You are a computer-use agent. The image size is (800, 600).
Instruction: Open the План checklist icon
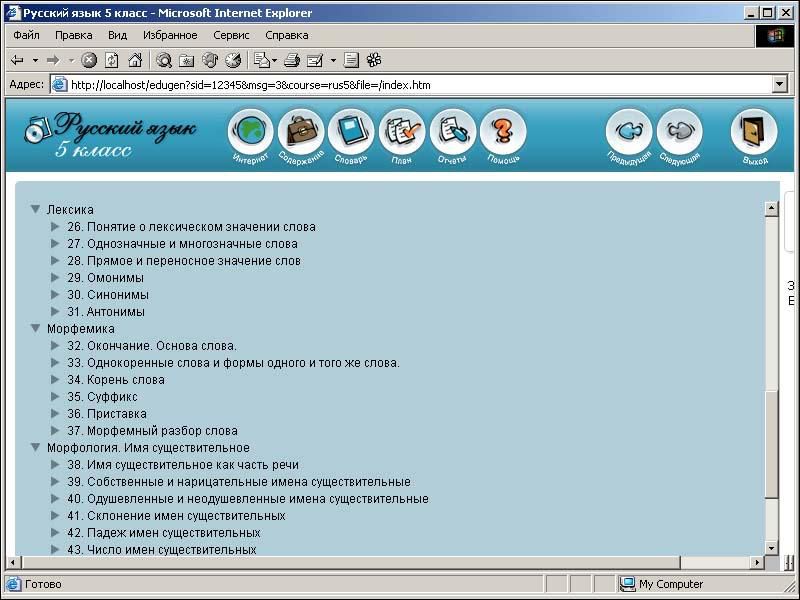tap(402, 132)
